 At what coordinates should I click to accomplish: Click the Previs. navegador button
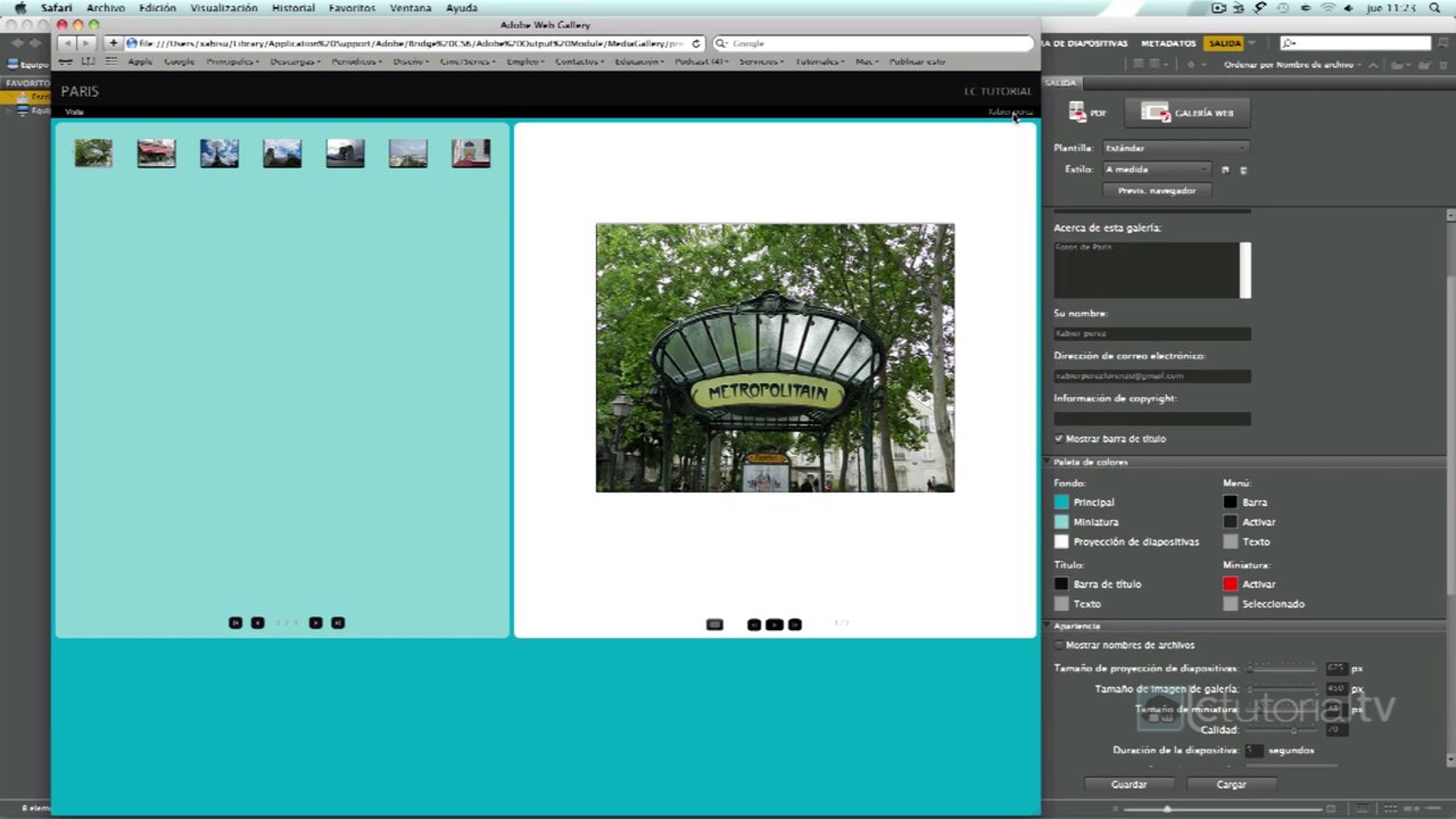[1156, 190]
